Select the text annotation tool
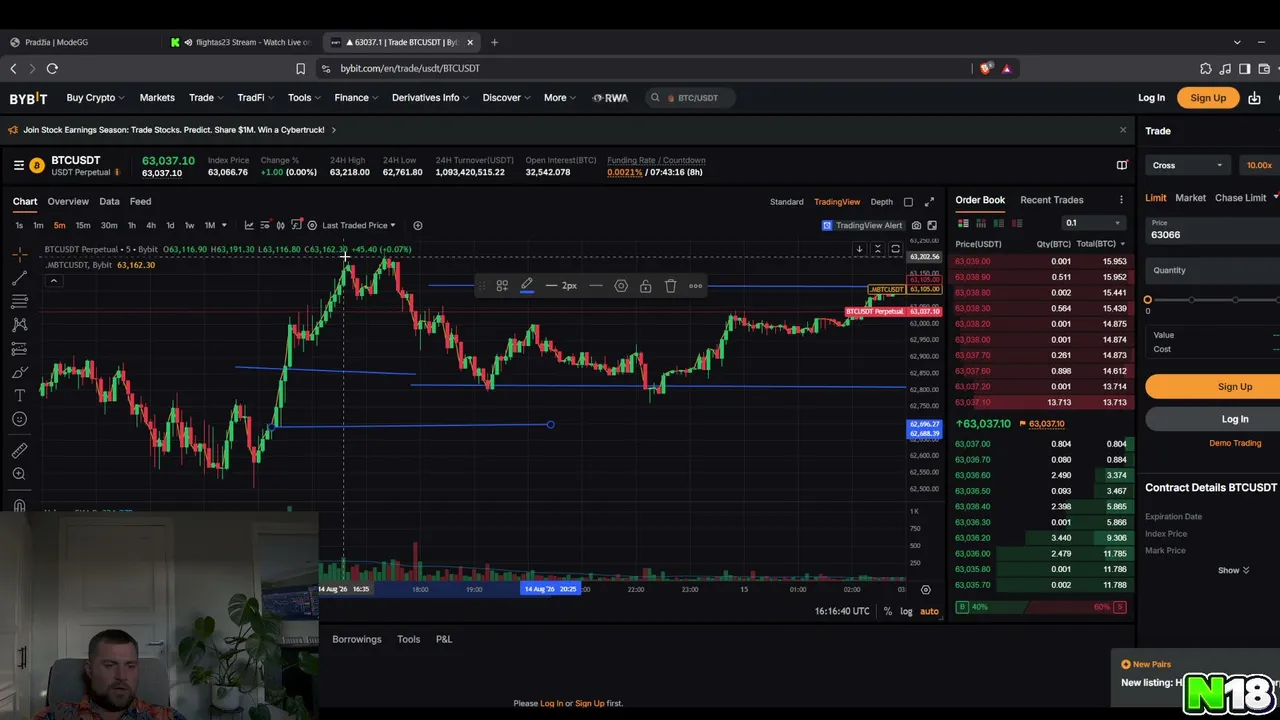The height and width of the screenshot is (720, 1280). click(x=19, y=396)
